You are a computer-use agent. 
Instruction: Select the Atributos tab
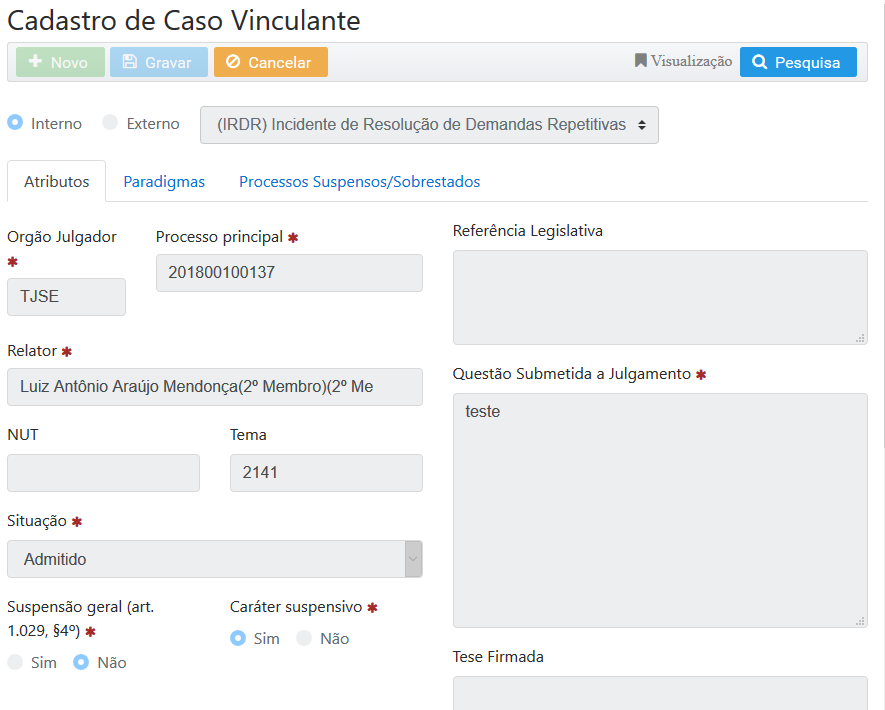(56, 182)
